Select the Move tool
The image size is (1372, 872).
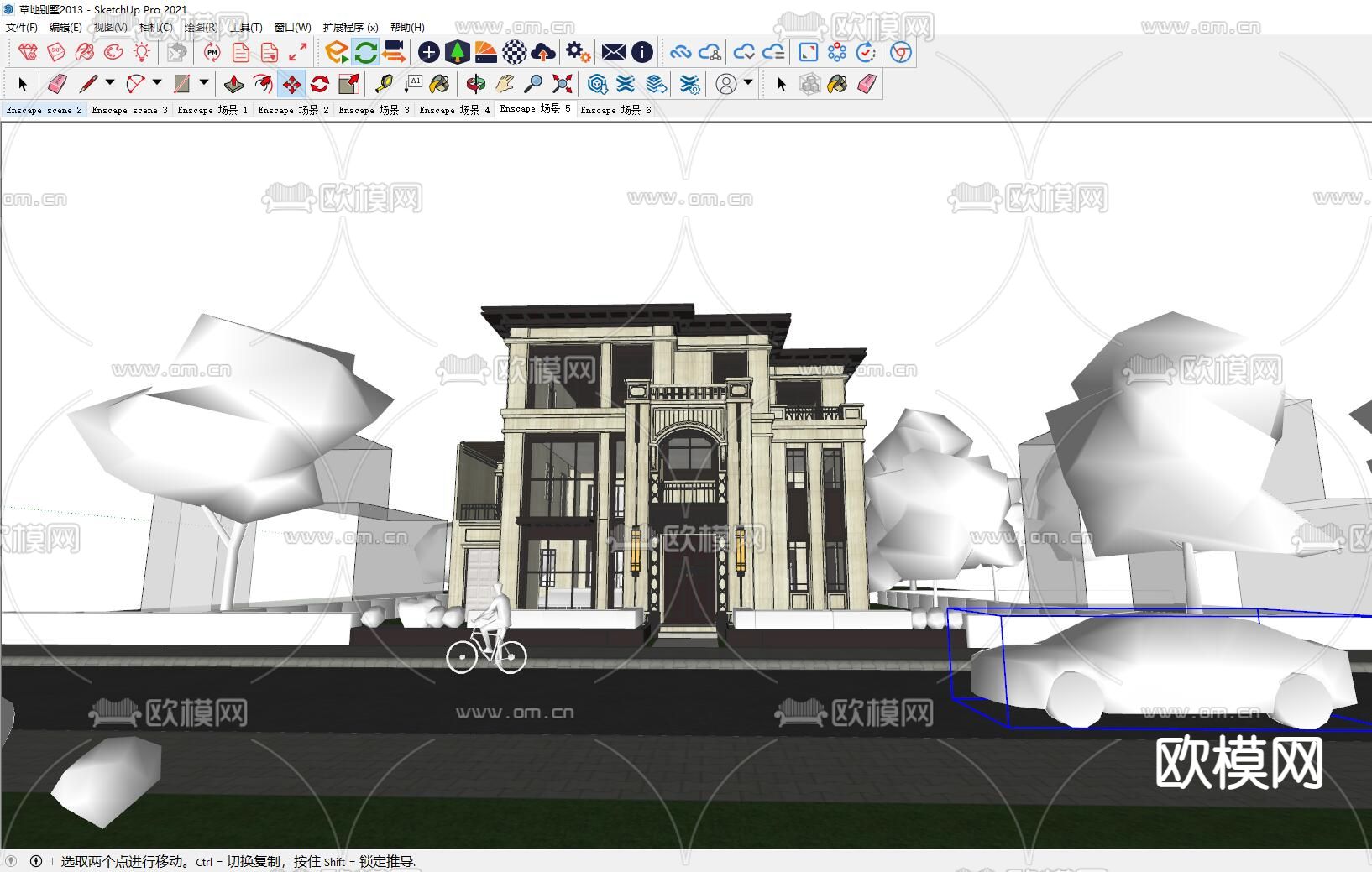click(291, 84)
